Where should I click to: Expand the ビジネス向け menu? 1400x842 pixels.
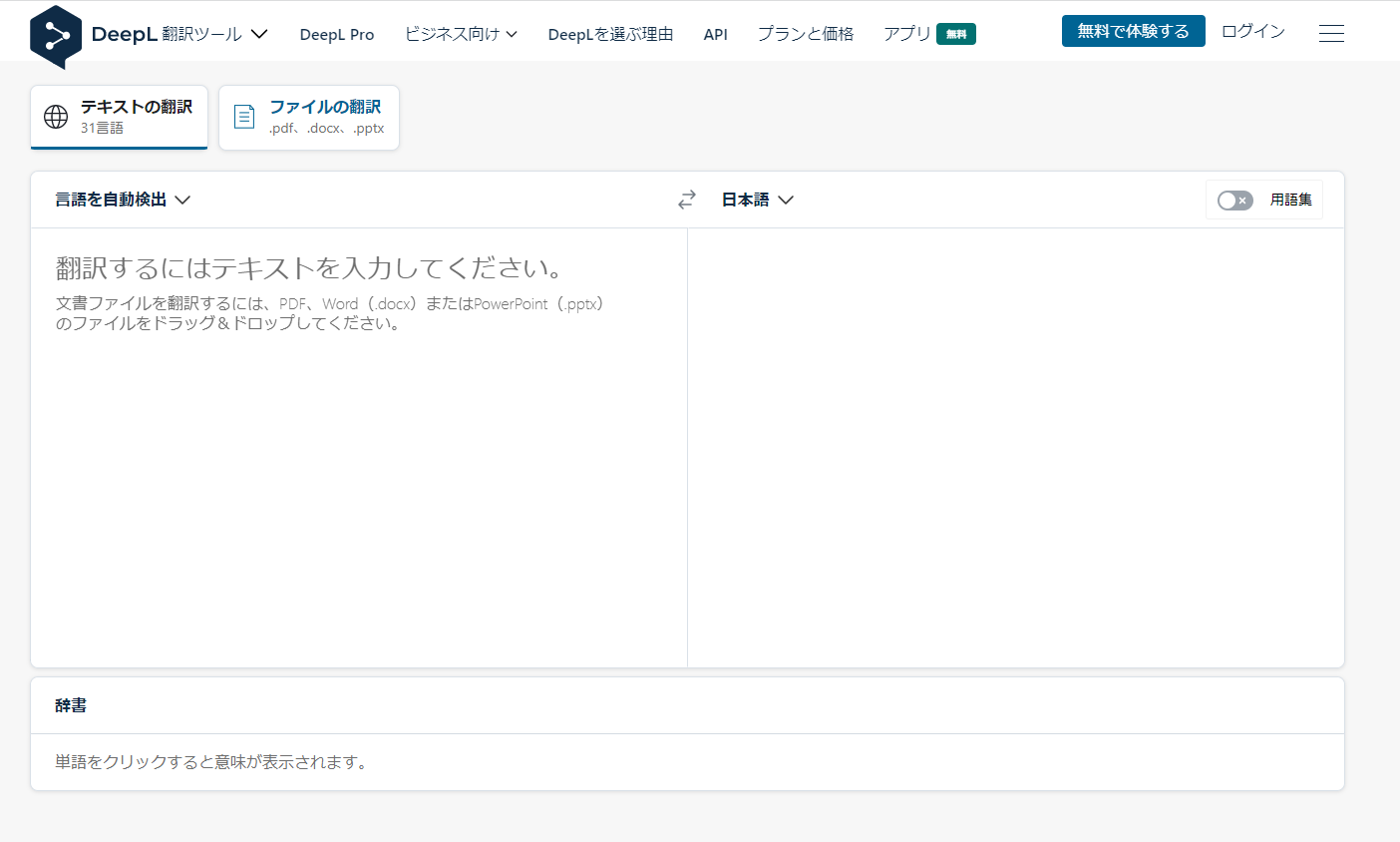coord(461,33)
